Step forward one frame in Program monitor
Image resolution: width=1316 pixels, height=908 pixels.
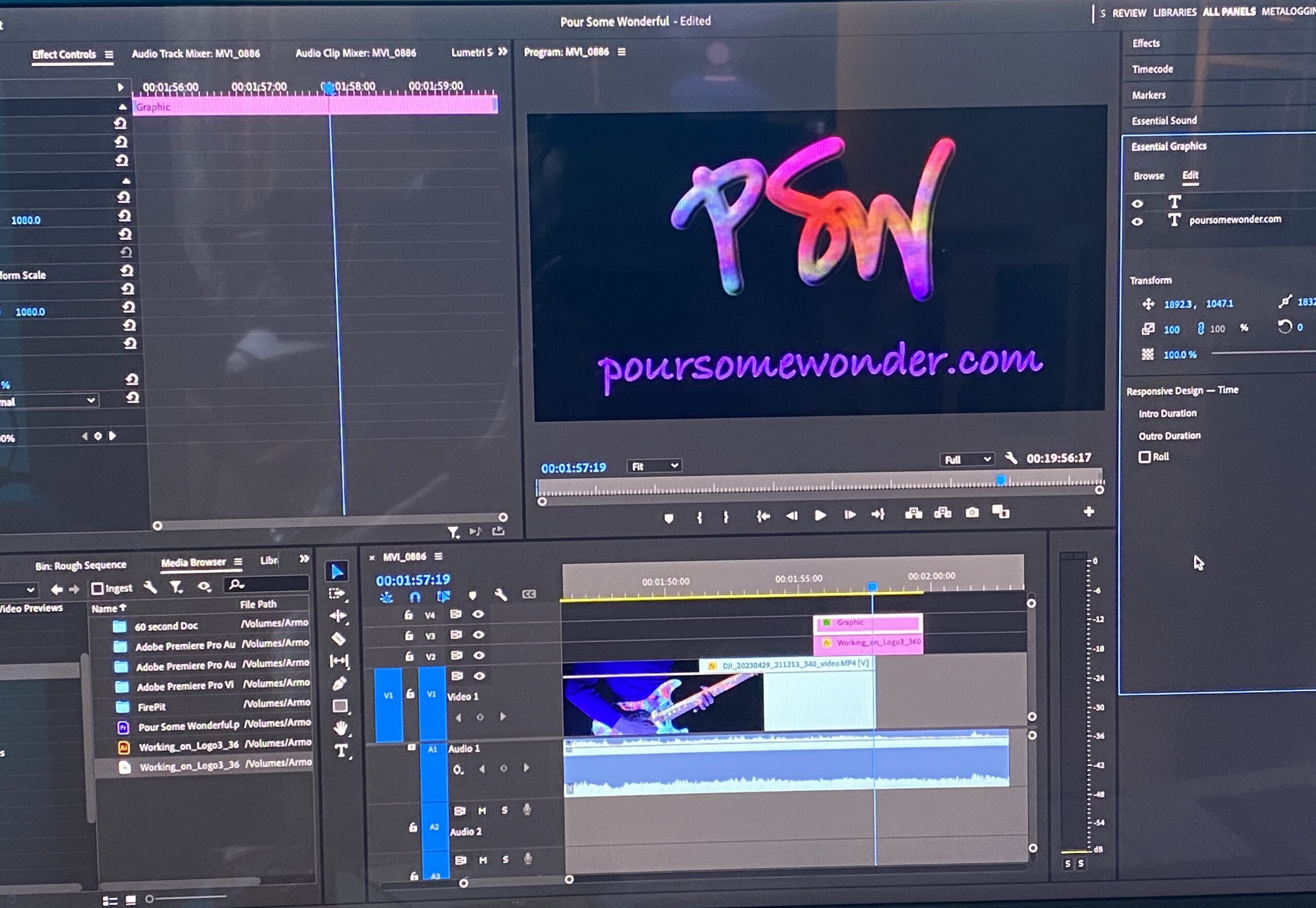tap(850, 515)
